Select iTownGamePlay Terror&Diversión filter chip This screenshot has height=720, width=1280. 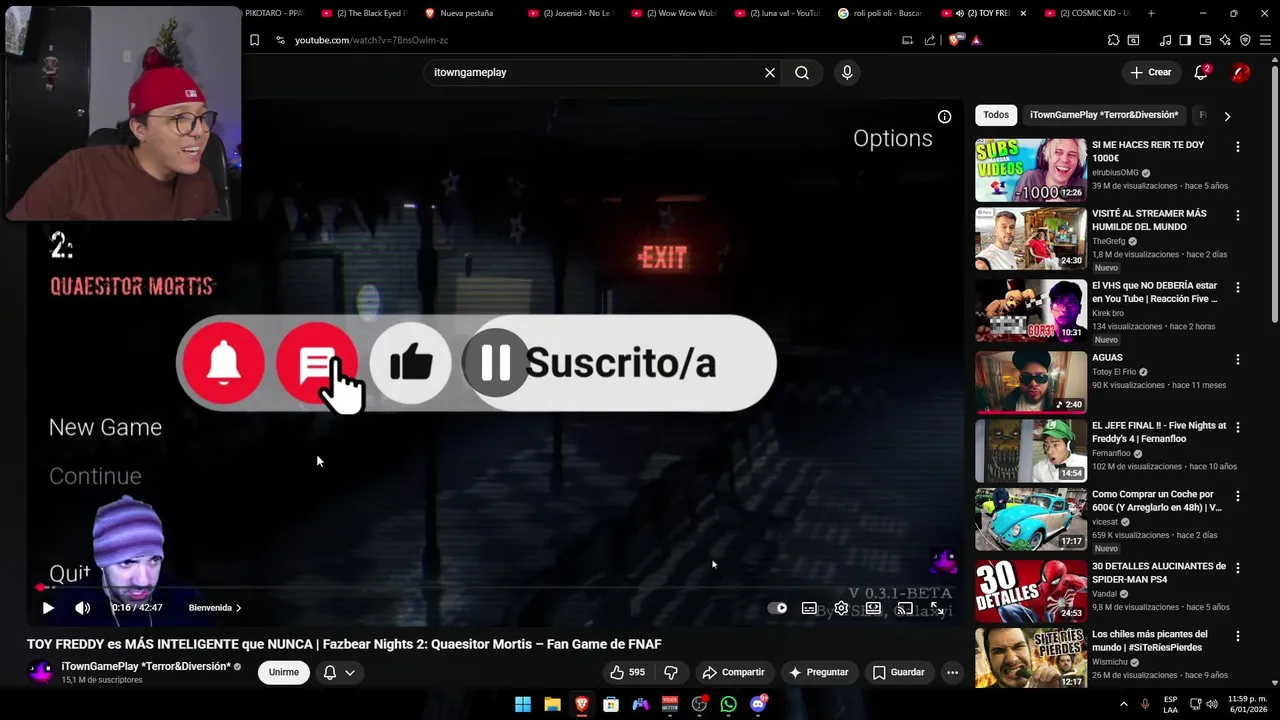pyautogui.click(x=1104, y=115)
